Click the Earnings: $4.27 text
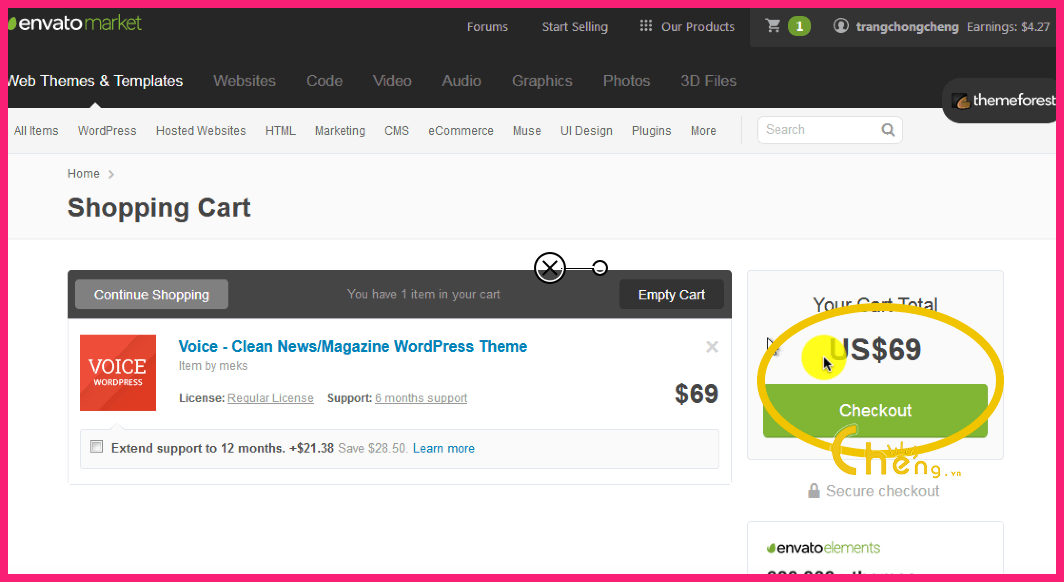The width and height of the screenshot is (1064, 582). pos(1008,26)
